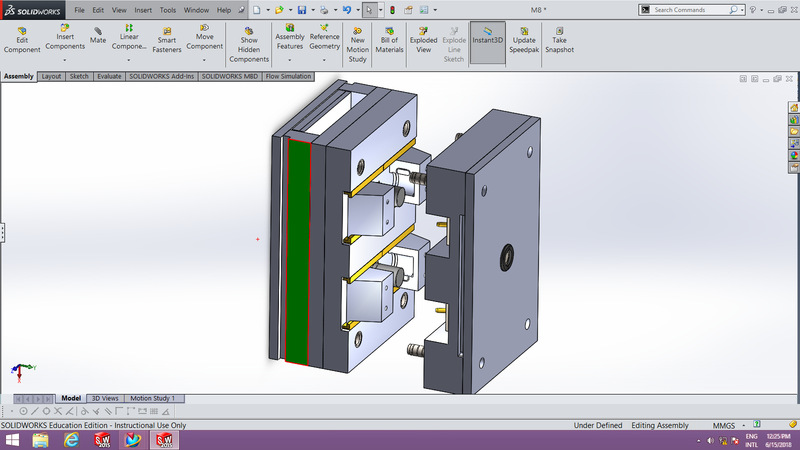The height and width of the screenshot is (450, 800).
Task: Expand Reference Geometry dropdown arrow
Action: [324, 60]
